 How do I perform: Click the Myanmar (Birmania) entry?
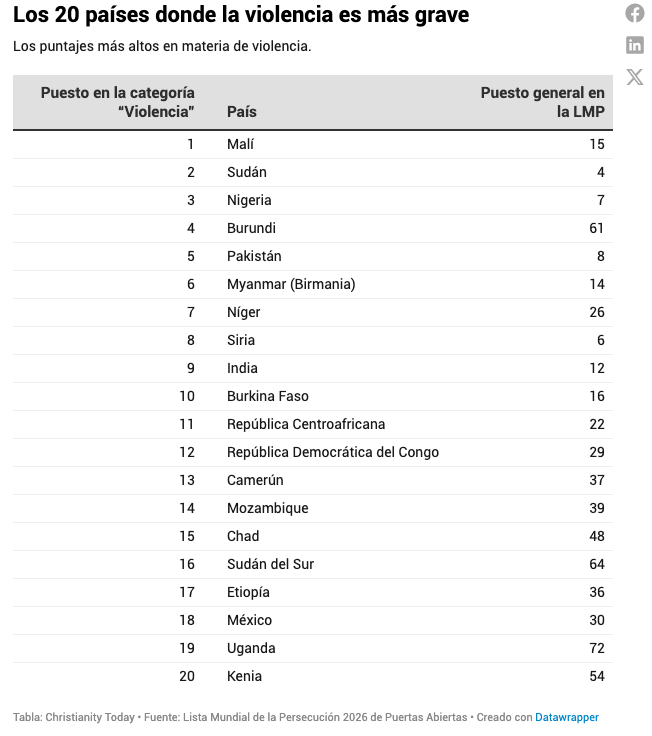tap(291, 284)
